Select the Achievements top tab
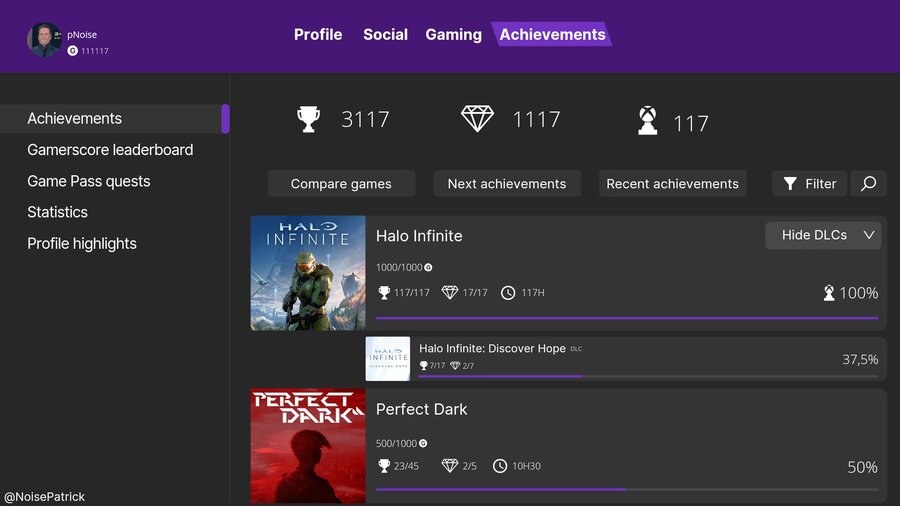This screenshot has width=900, height=506. pyautogui.click(x=552, y=34)
